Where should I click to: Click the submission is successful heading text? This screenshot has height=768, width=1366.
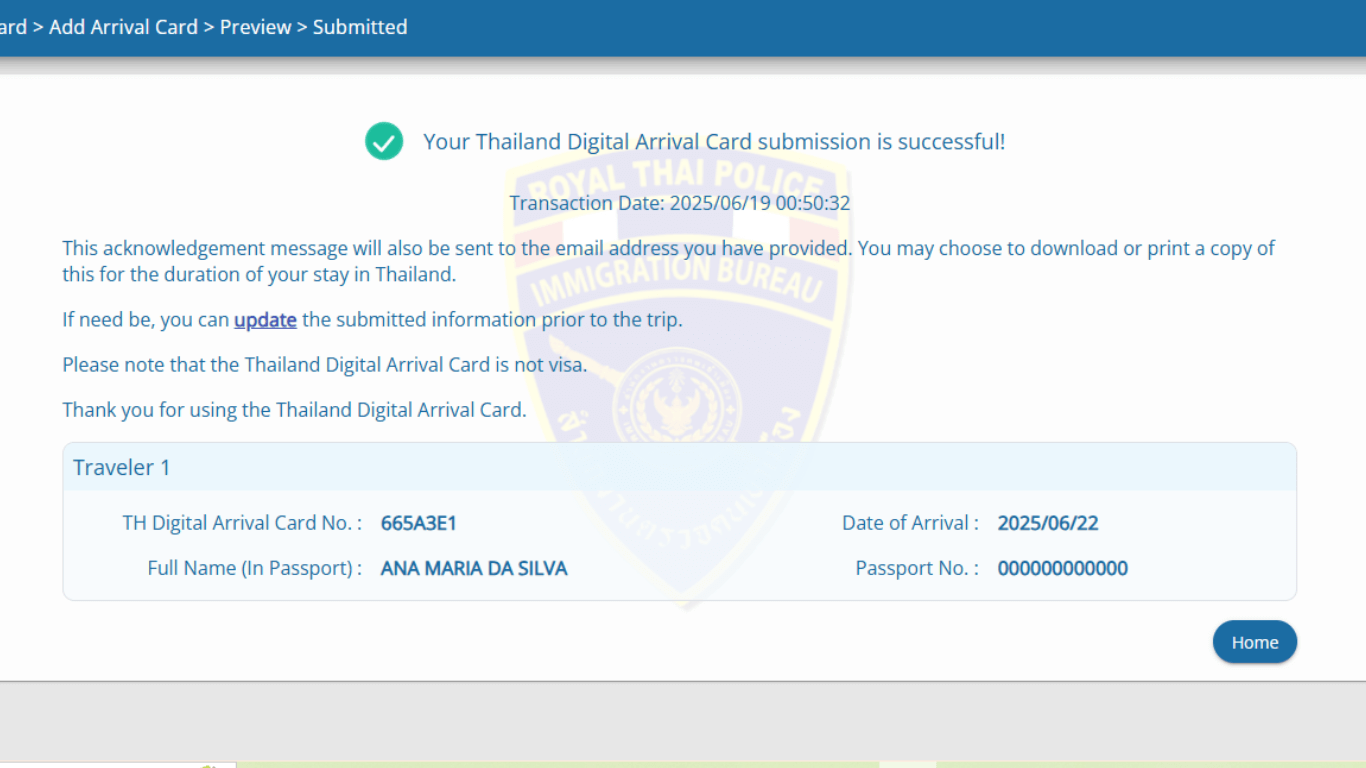[x=714, y=142]
